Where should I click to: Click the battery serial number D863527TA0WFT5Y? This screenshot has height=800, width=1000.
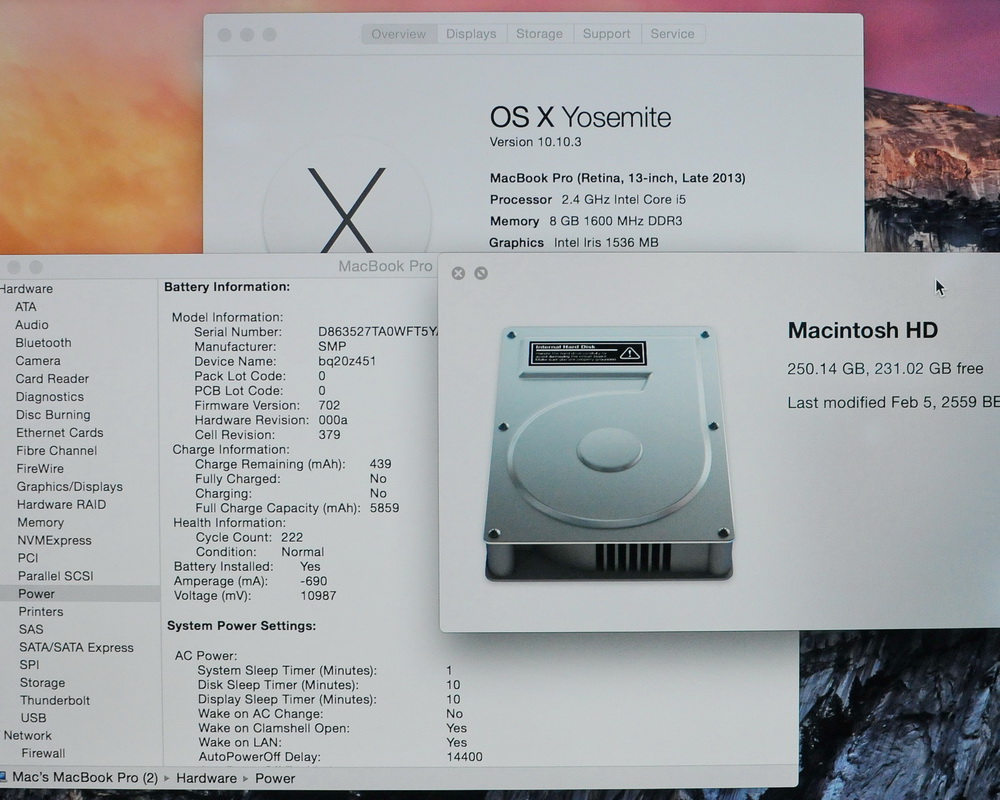pyautogui.click(x=378, y=332)
